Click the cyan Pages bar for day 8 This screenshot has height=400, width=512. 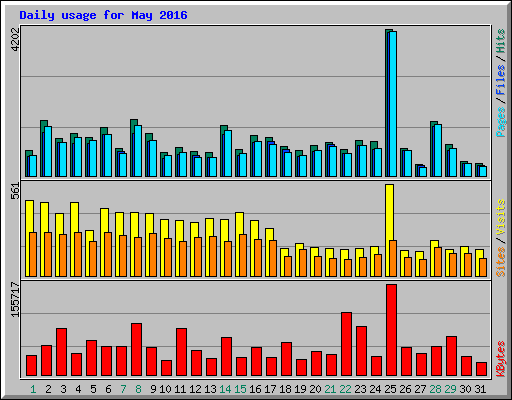[x=138, y=151]
